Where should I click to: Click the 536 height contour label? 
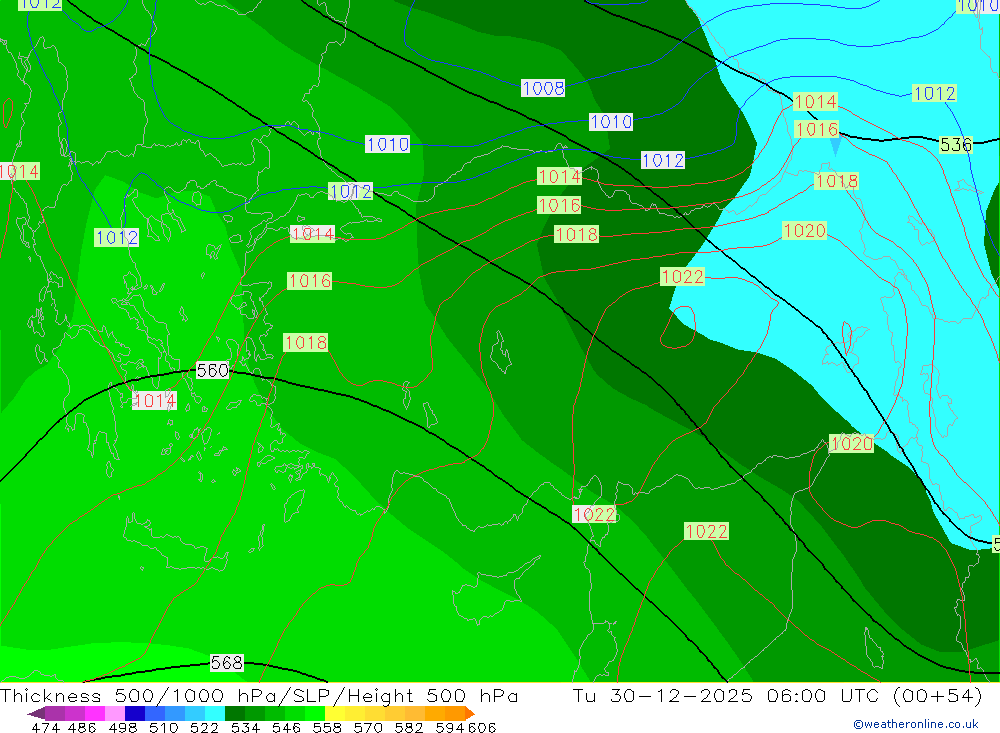[x=955, y=145]
